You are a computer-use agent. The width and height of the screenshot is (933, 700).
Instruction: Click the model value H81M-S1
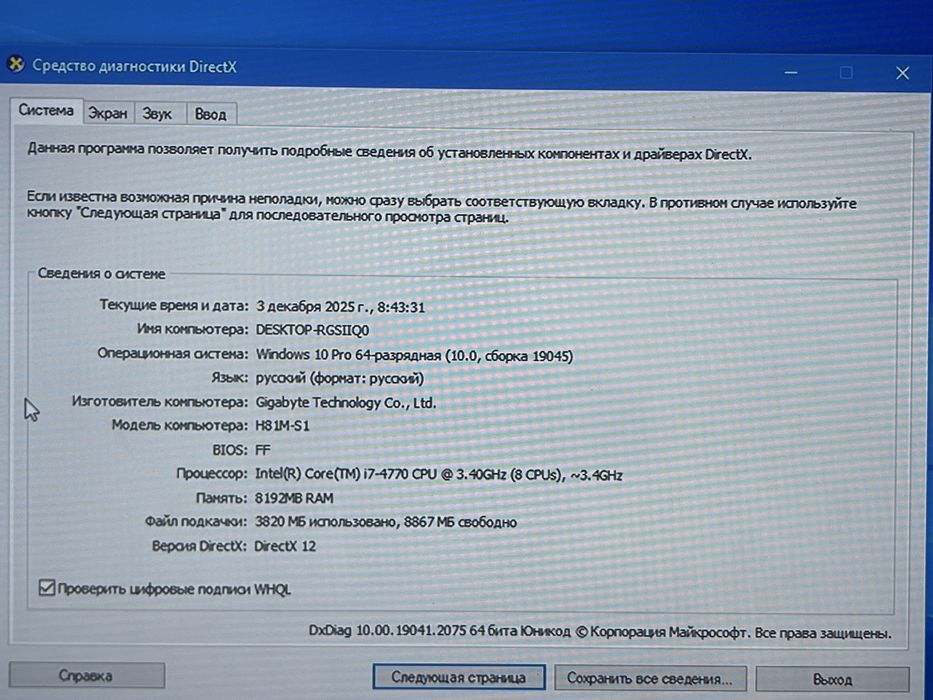(x=283, y=426)
